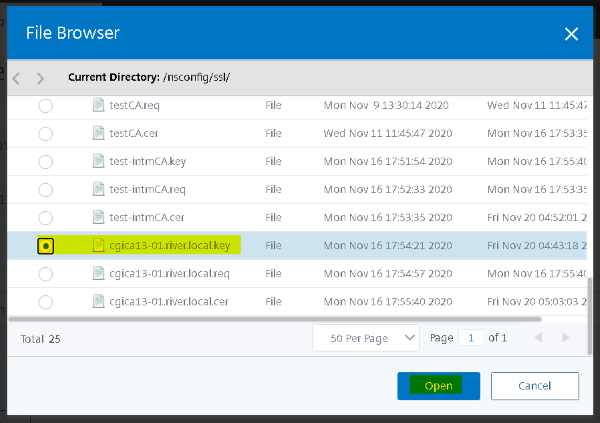
Task: Click the file icon for test-intmCA.req
Action: pos(98,189)
